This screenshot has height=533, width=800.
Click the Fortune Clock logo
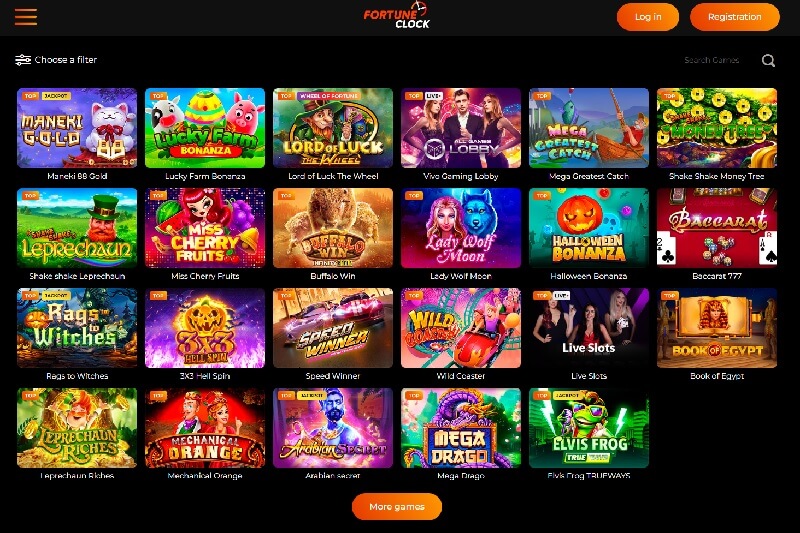click(397, 15)
